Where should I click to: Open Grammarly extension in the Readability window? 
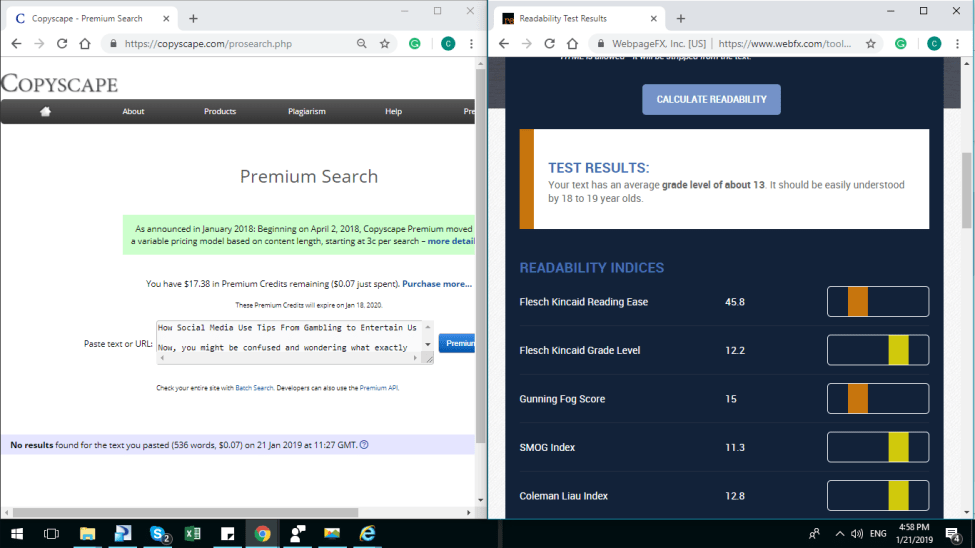pyautogui.click(x=901, y=44)
